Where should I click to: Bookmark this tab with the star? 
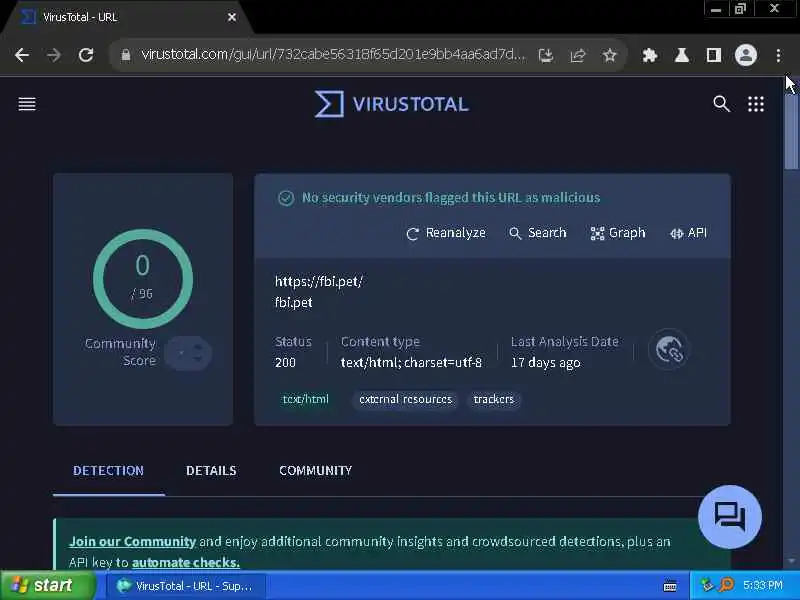tap(609, 55)
